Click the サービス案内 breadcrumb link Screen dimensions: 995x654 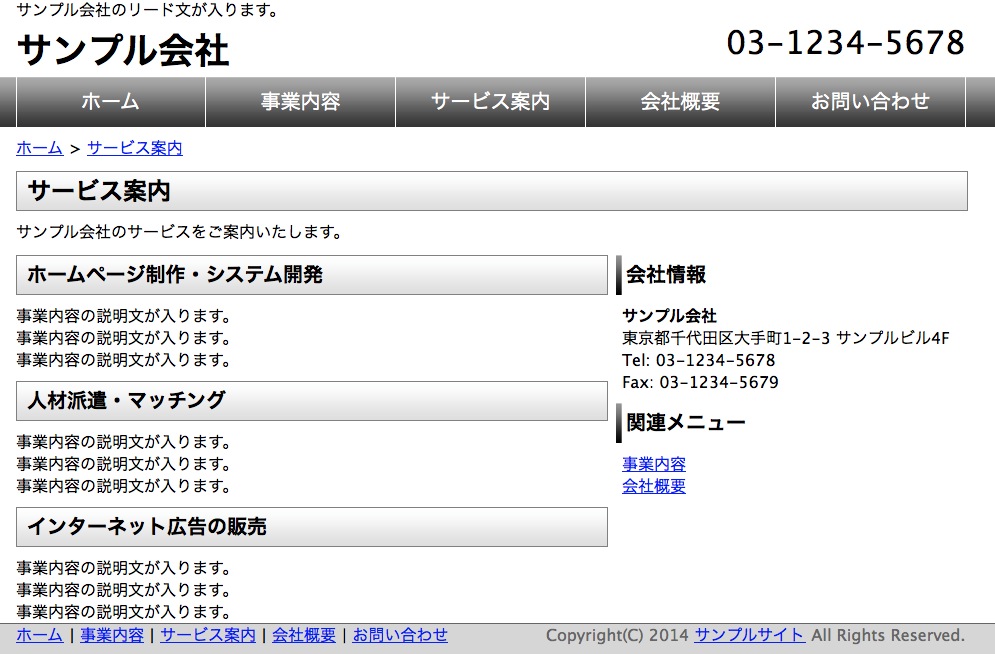tap(134, 148)
